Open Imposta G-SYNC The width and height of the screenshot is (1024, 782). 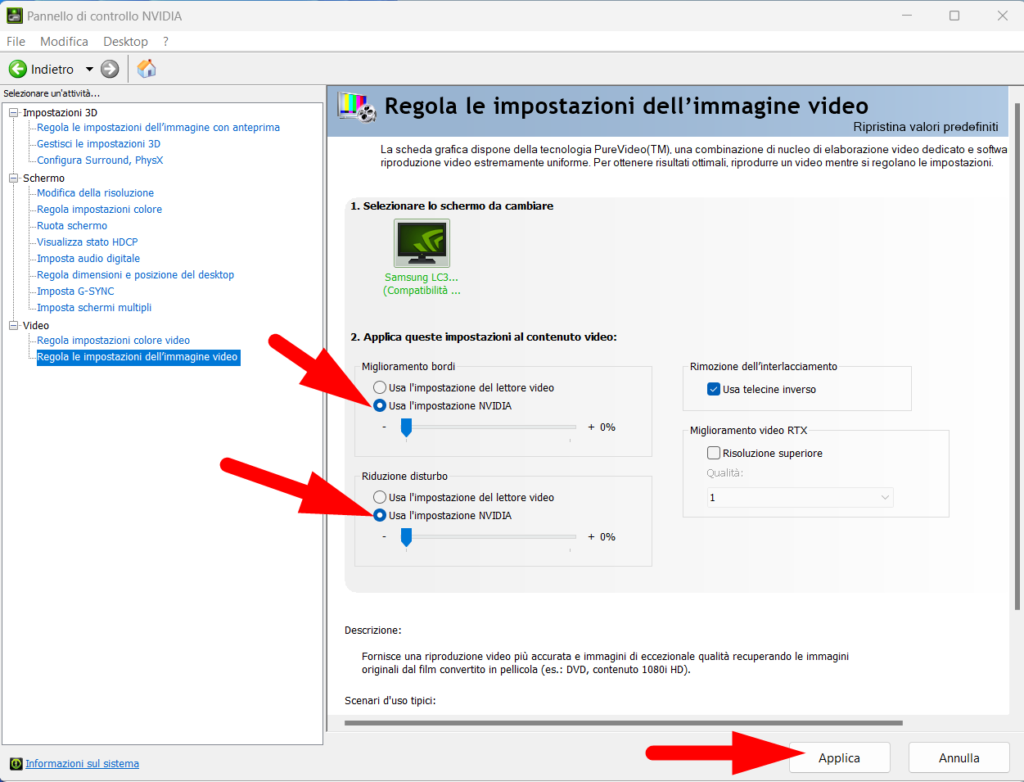75,291
